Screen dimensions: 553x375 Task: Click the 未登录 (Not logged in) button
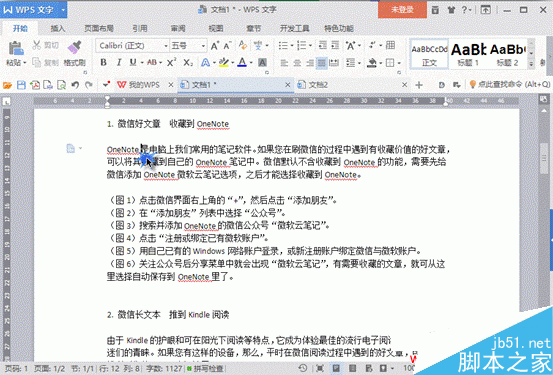click(x=402, y=10)
